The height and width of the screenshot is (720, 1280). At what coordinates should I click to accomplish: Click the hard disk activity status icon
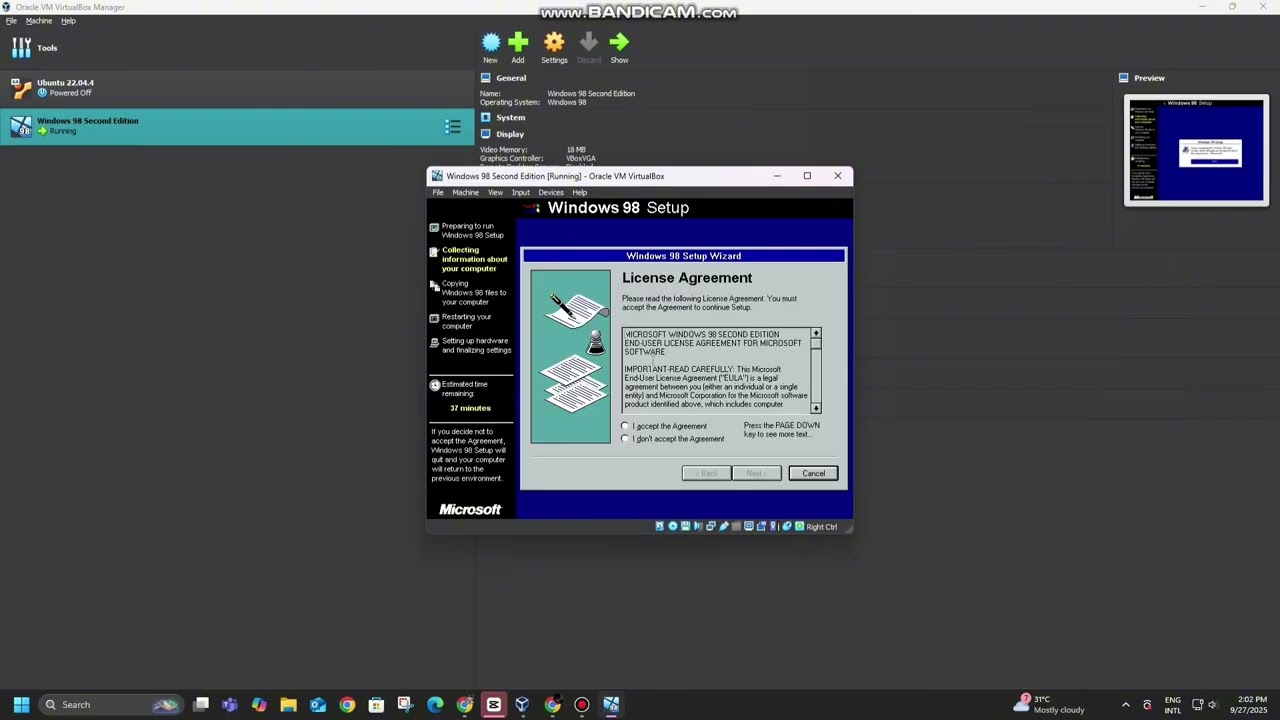click(659, 526)
